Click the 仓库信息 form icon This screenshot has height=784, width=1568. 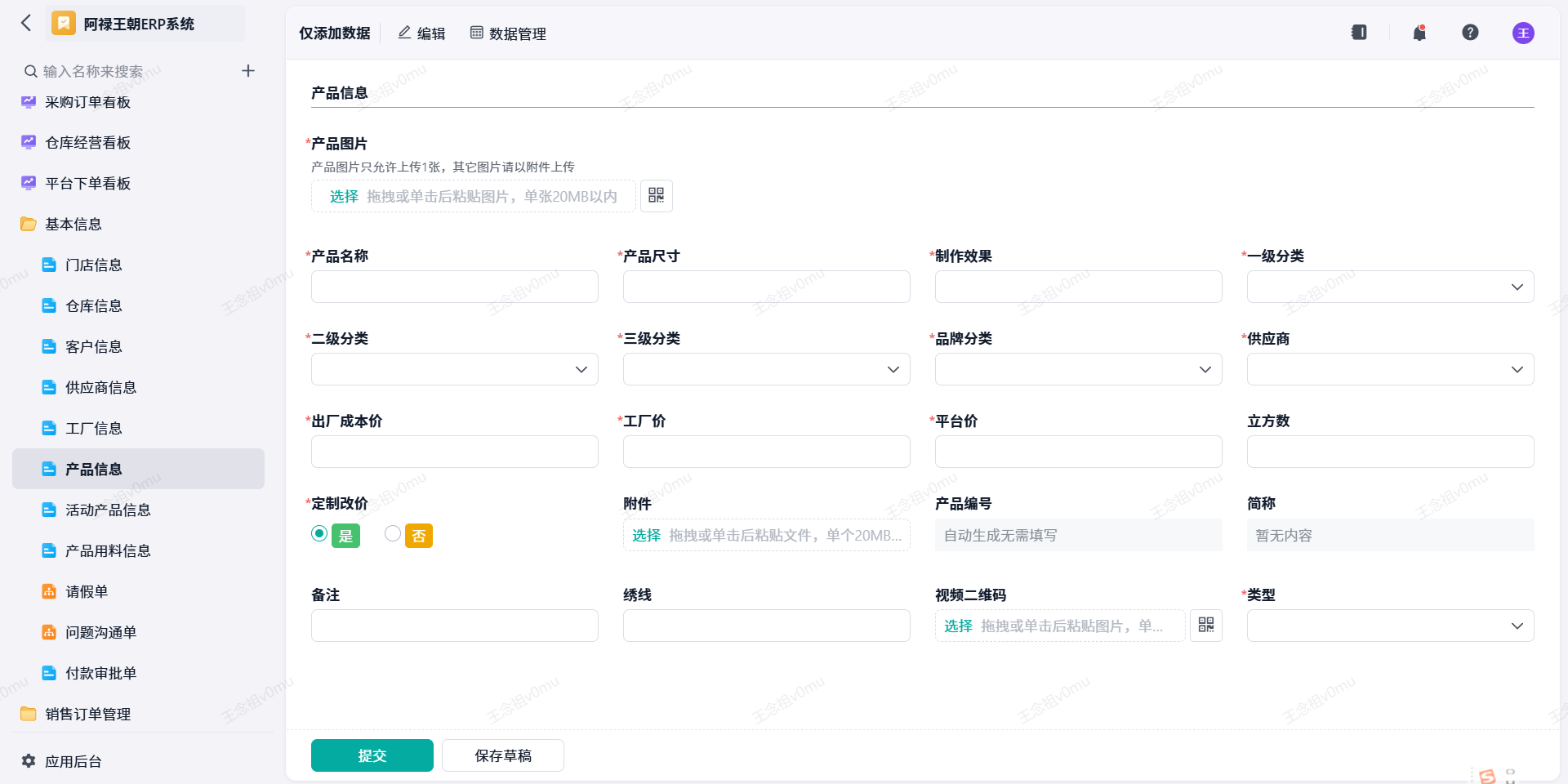(49, 305)
